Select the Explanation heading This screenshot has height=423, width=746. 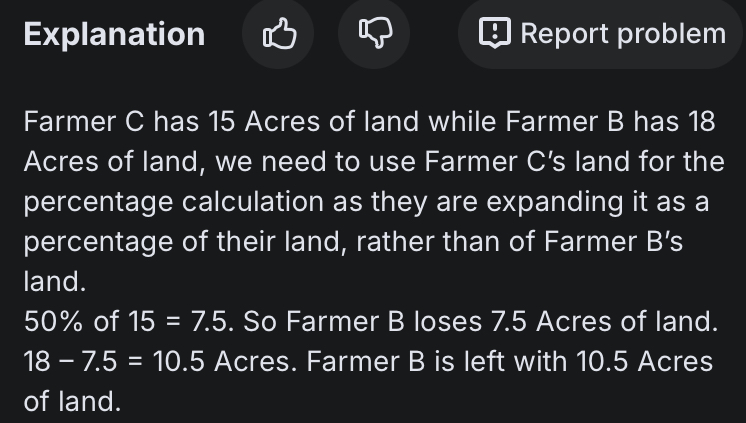pyautogui.click(x=114, y=35)
